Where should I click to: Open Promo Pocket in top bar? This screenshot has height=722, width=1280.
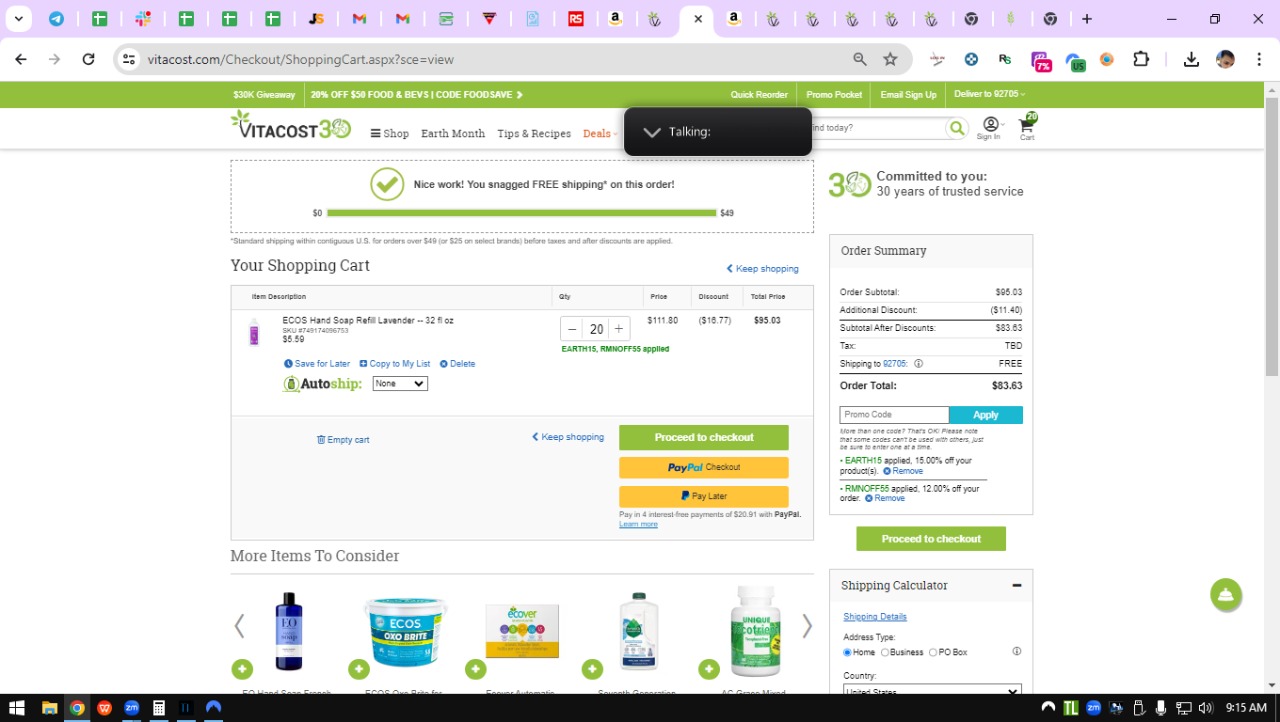coord(834,95)
